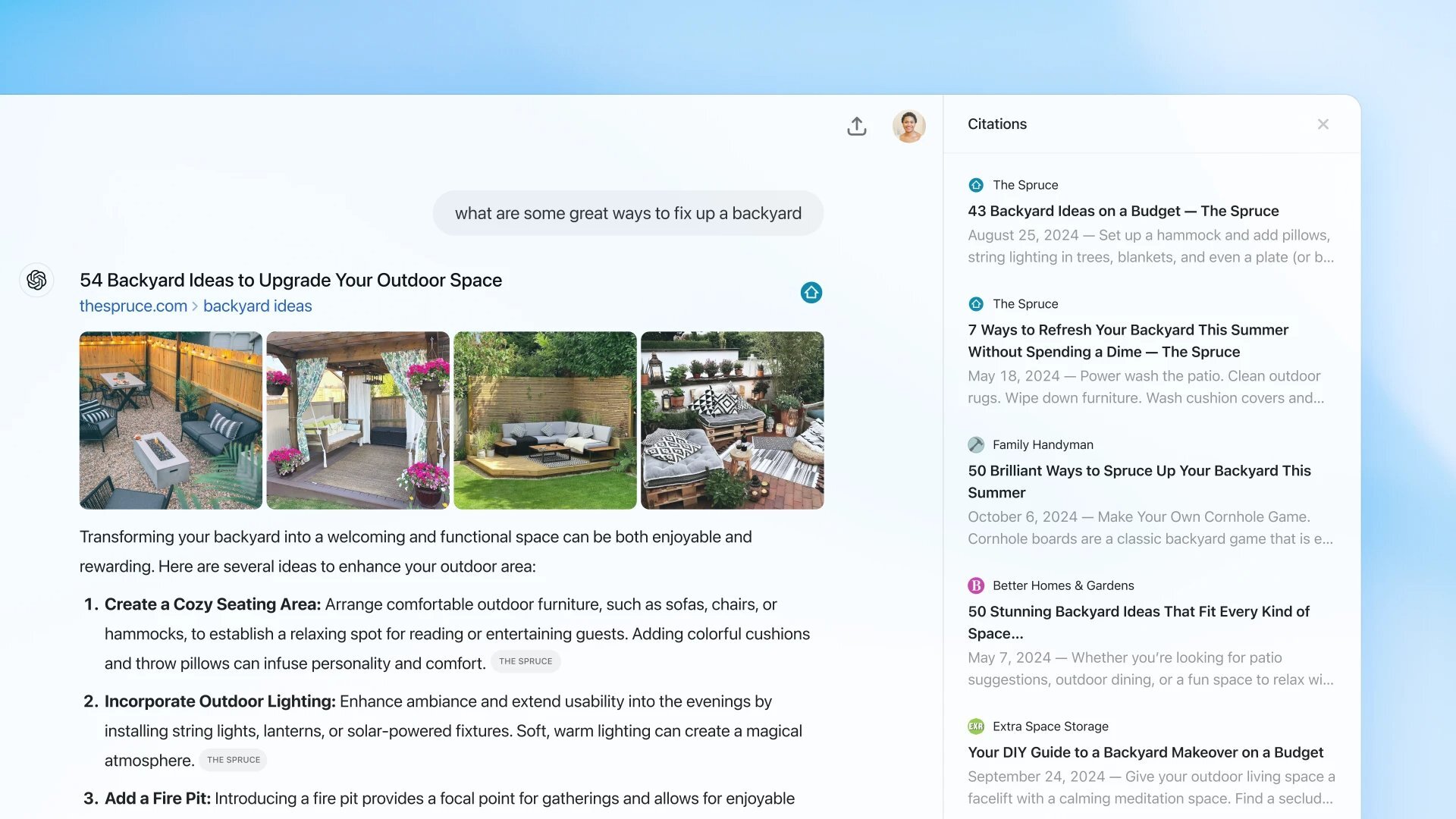Click the Family Handyman favicon icon

[977, 444]
